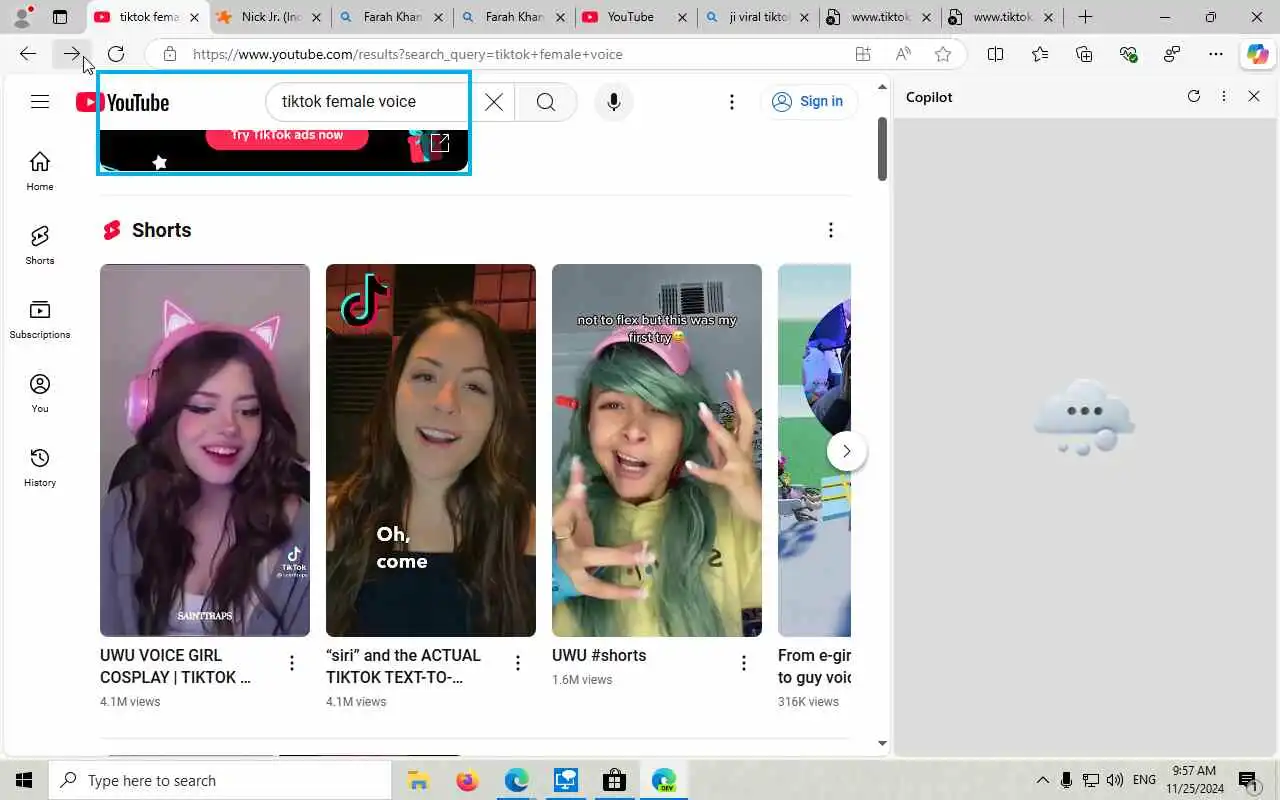Open the notification center icon

pos(1248,780)
